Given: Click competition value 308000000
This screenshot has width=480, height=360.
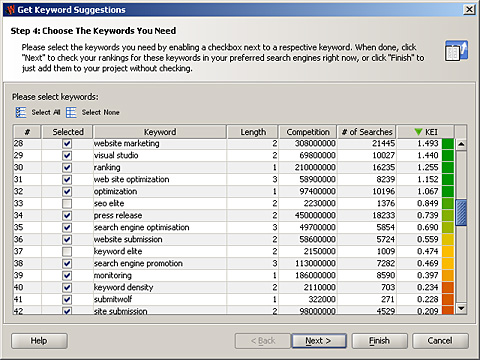Looking at the screenshot, I should tap(315, 144).
